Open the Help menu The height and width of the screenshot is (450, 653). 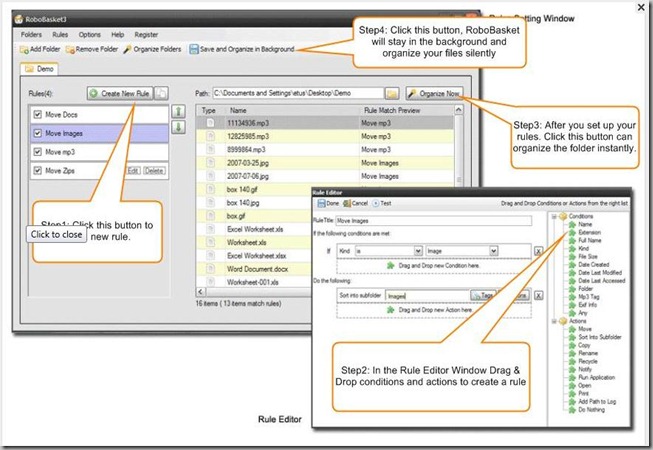tap(118, 35)
